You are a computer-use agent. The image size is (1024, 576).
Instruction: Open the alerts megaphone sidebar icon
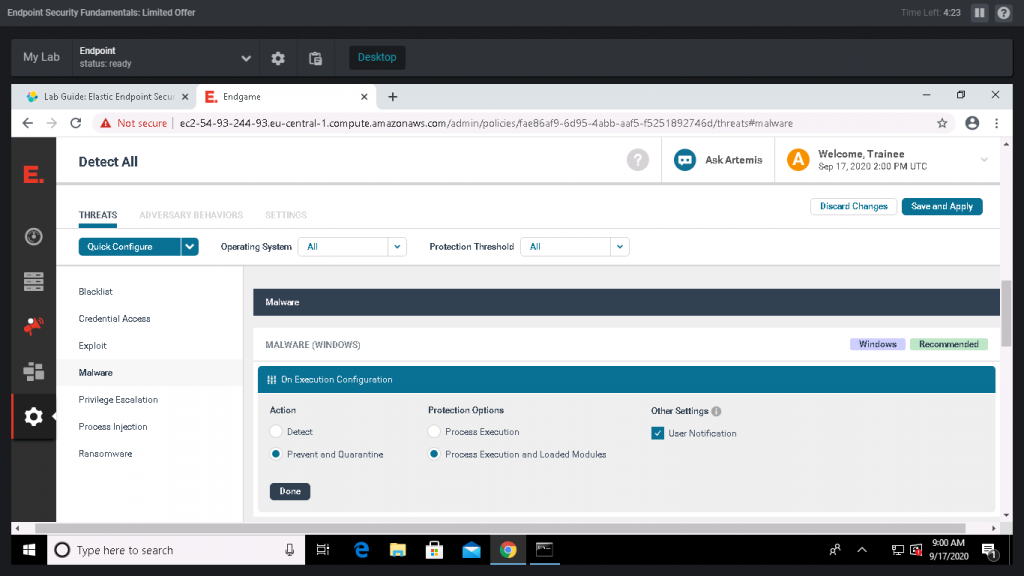click(33, 325)
